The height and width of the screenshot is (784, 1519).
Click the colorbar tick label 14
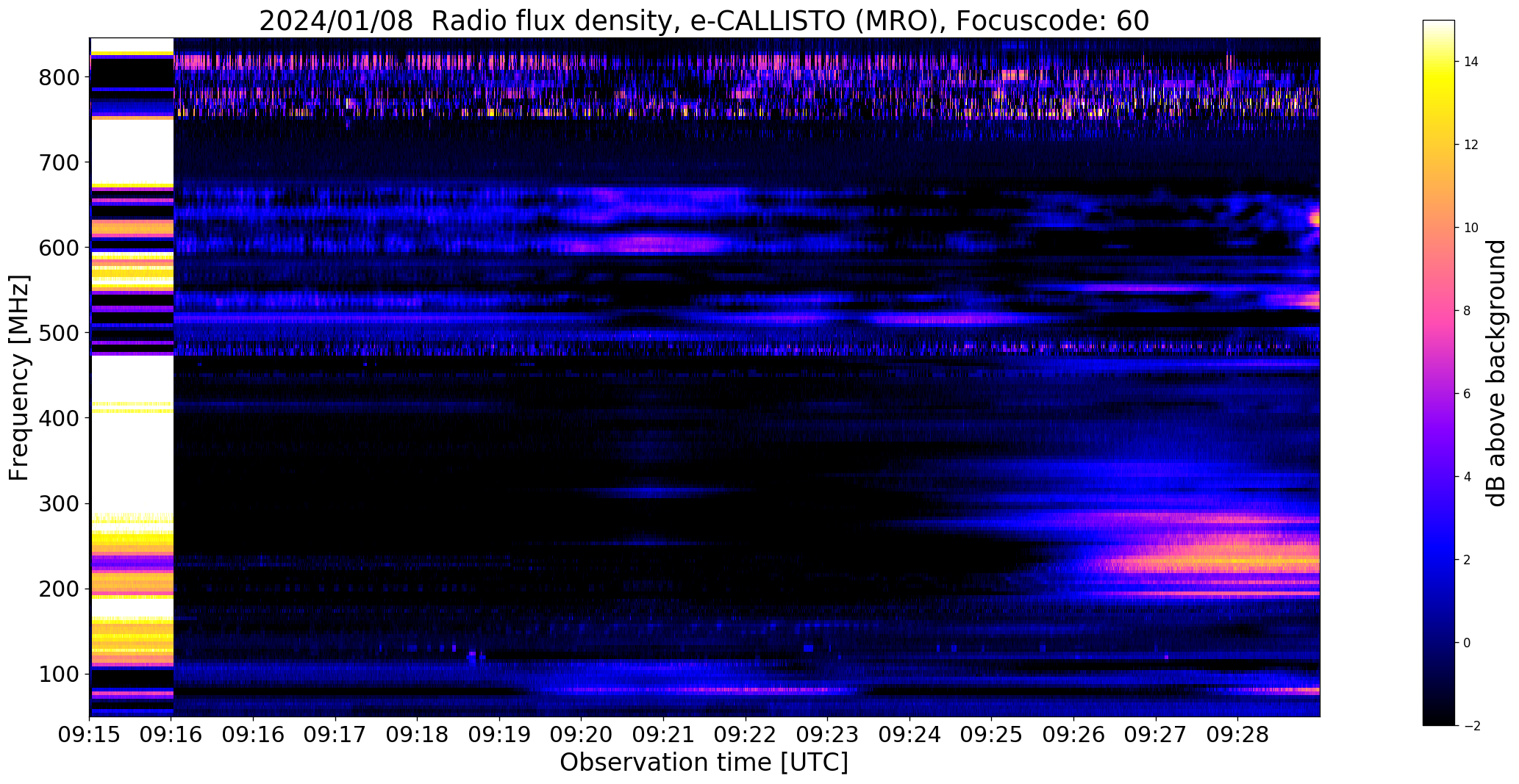pos(1471,62)
